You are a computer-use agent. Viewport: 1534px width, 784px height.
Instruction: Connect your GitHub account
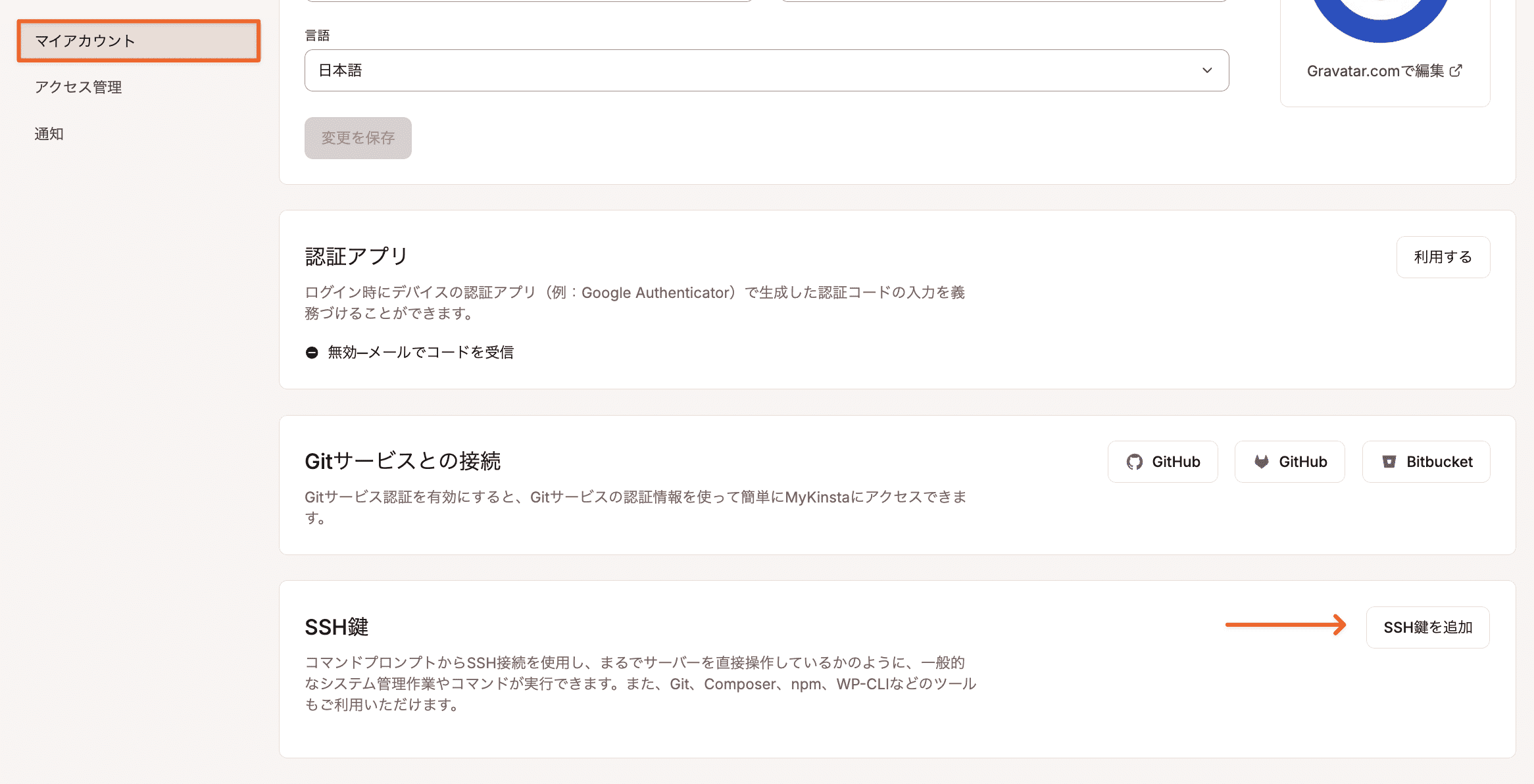point(1162,461)
